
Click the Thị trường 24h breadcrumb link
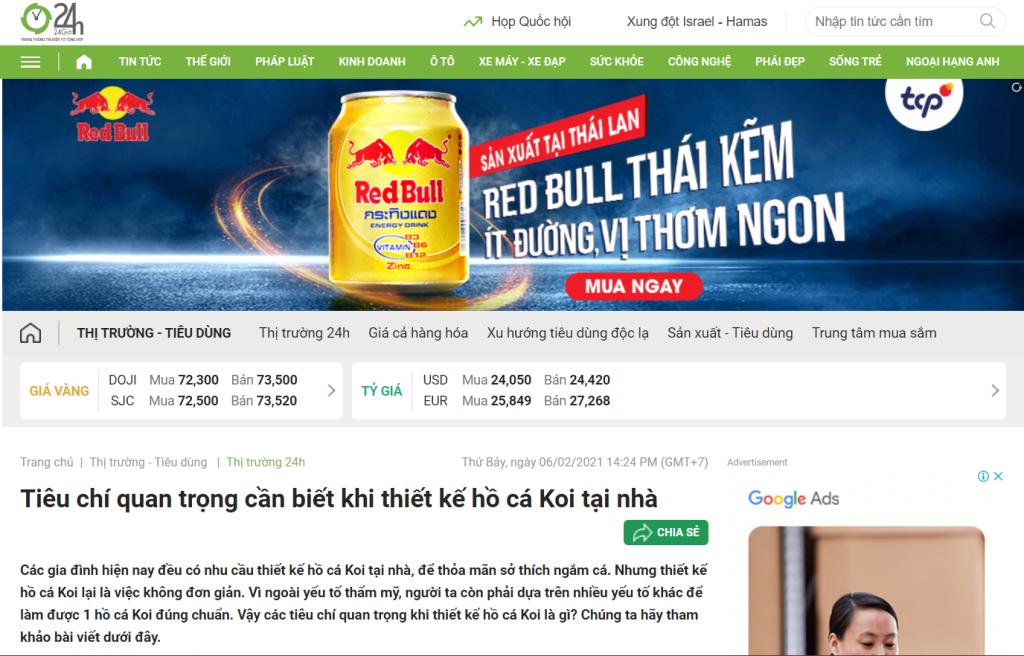pos(266,462)
